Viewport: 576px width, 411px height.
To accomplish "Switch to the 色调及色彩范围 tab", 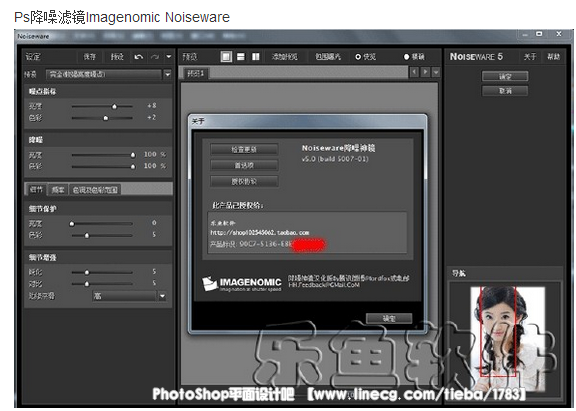I will [x=95, y=190].
